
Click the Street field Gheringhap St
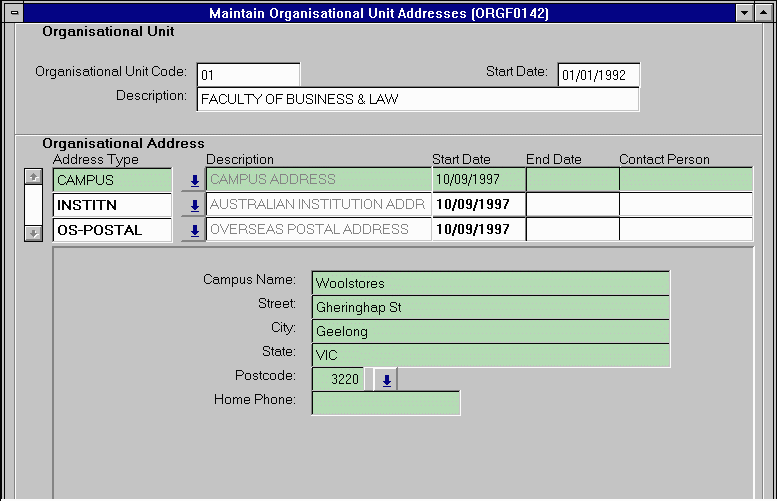tap(490, 307)
